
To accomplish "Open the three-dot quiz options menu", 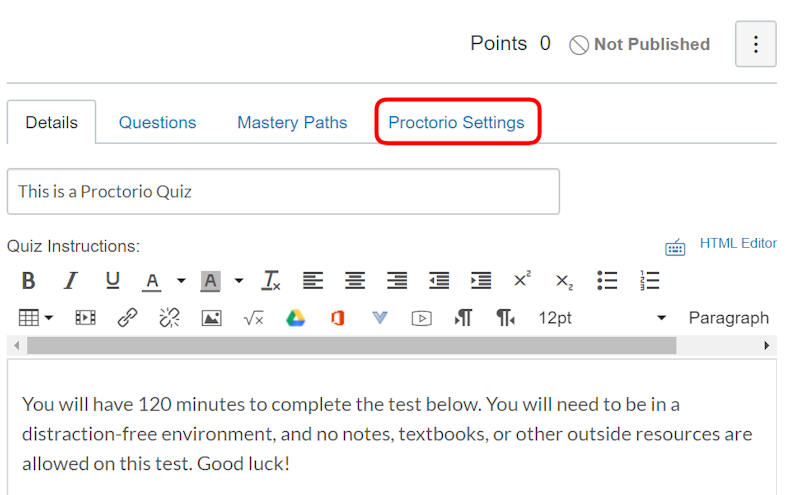I will pos(756,45).
